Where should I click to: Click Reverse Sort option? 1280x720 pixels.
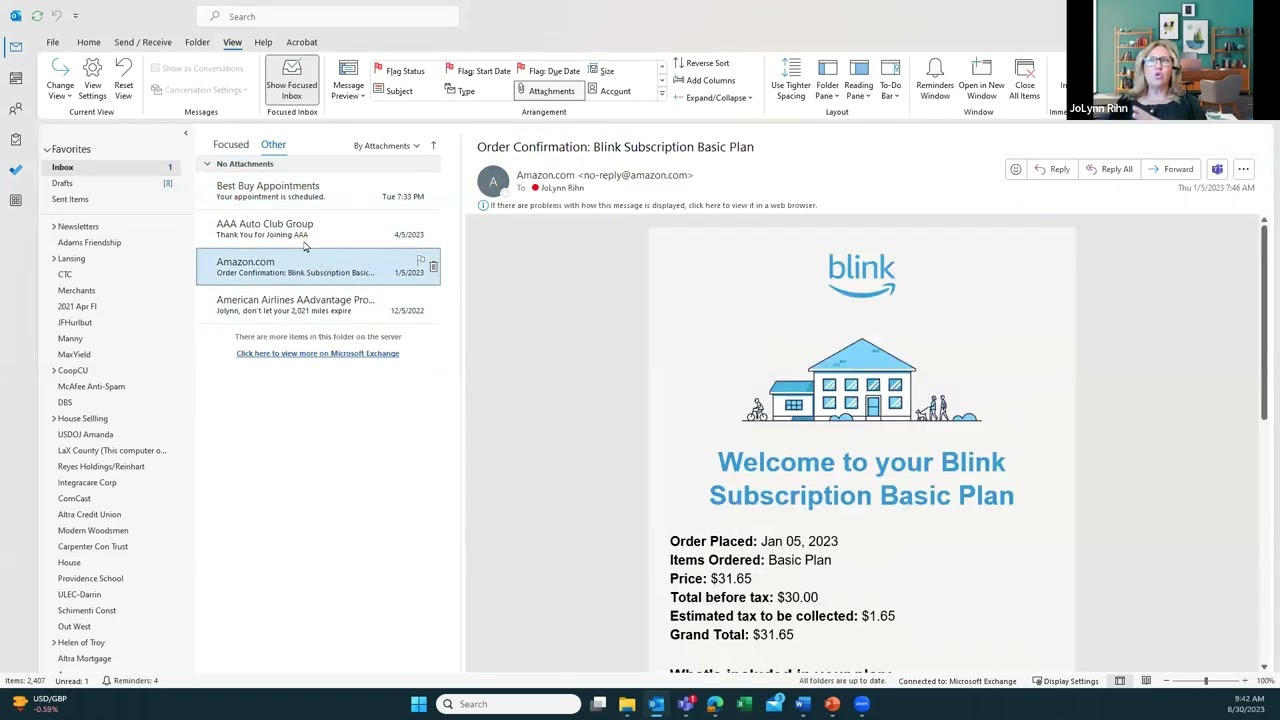click(x=701, y=63)
